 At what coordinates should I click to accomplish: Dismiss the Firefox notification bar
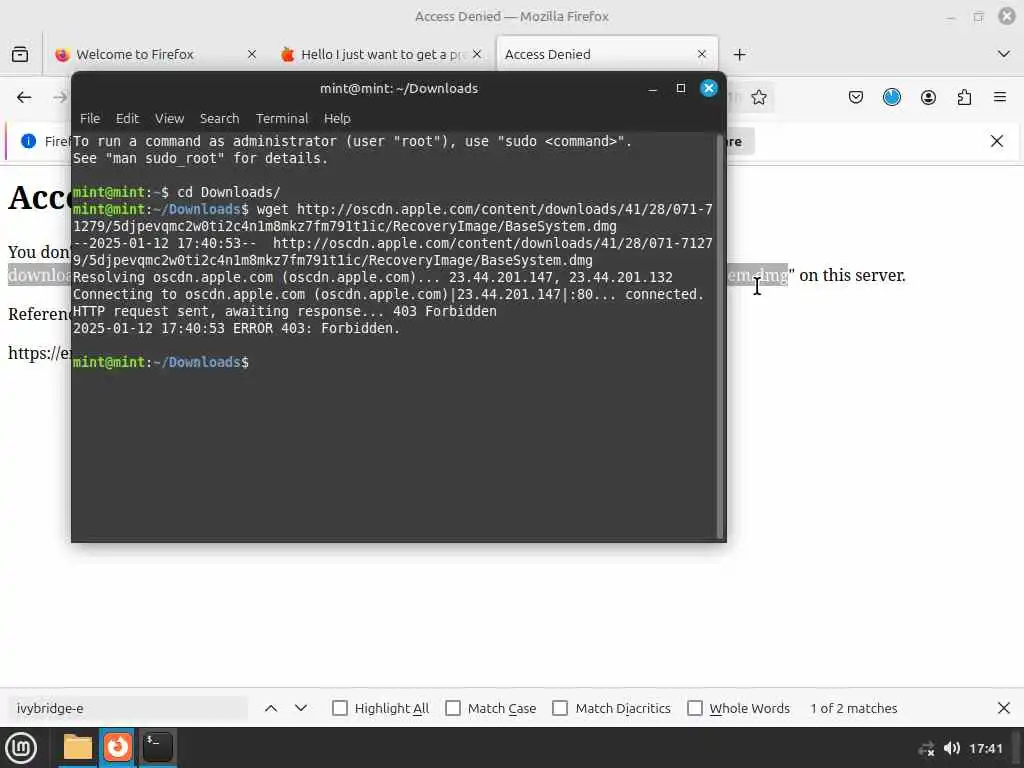tap(997, 141)
